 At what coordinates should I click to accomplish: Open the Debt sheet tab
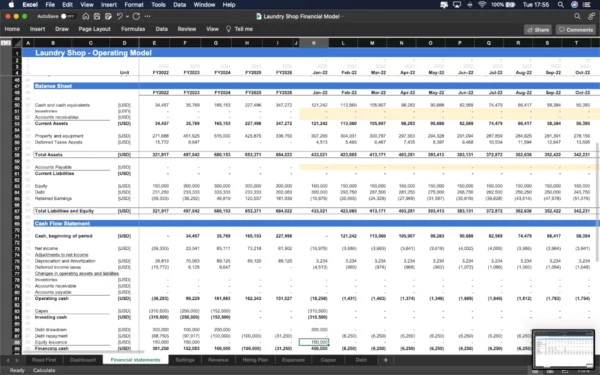pyautogui.click(x=361, y=360)
